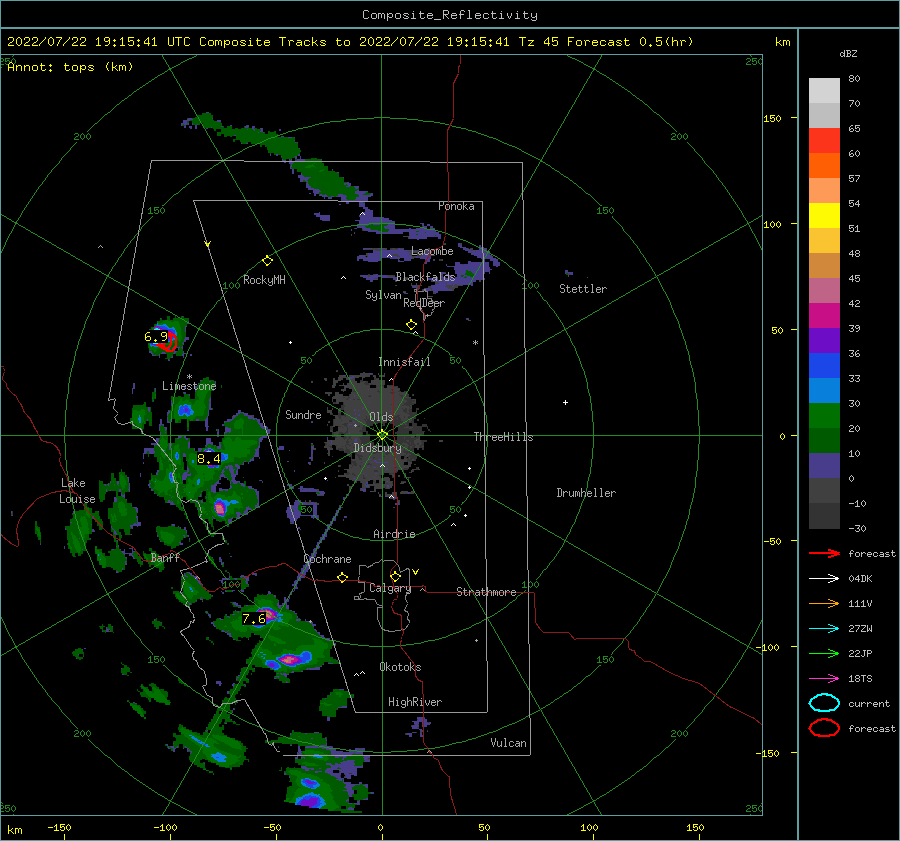Click the Didsbury label
This screenshot has width=900, height=841.
377,448
